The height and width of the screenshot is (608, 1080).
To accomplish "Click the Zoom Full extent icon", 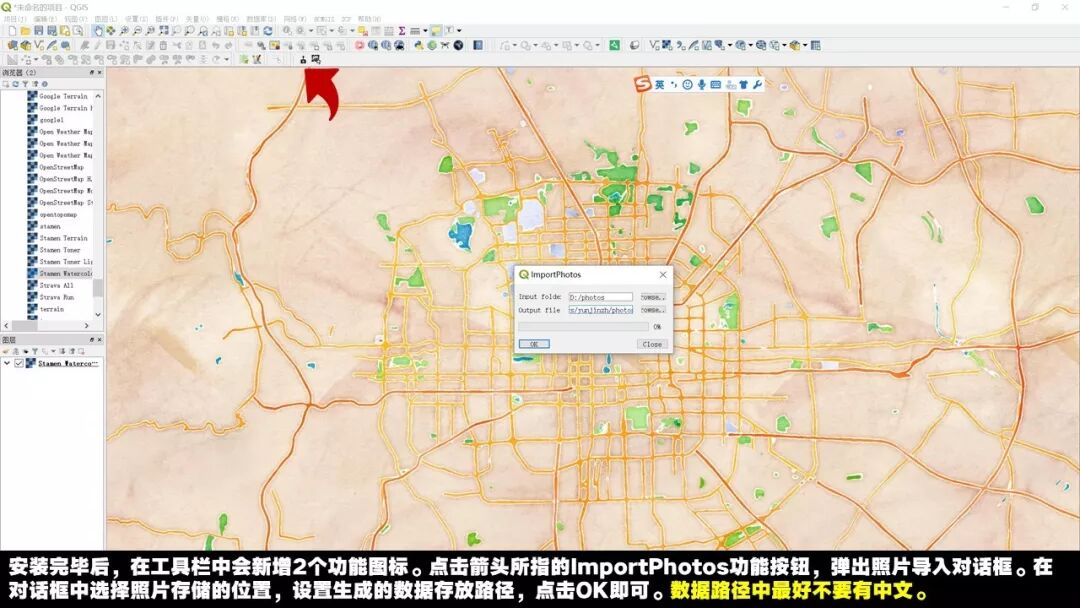I will (163, 30).
